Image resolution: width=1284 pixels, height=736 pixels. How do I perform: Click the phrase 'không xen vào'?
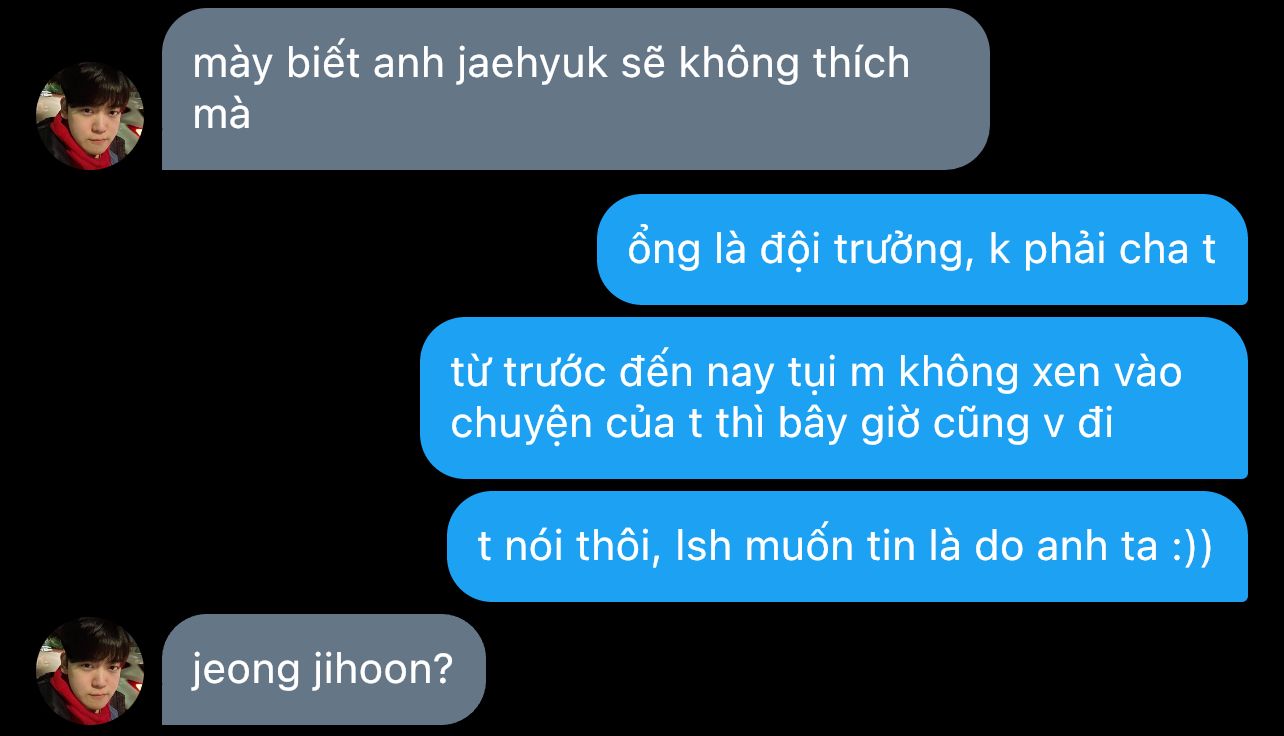1040,373
